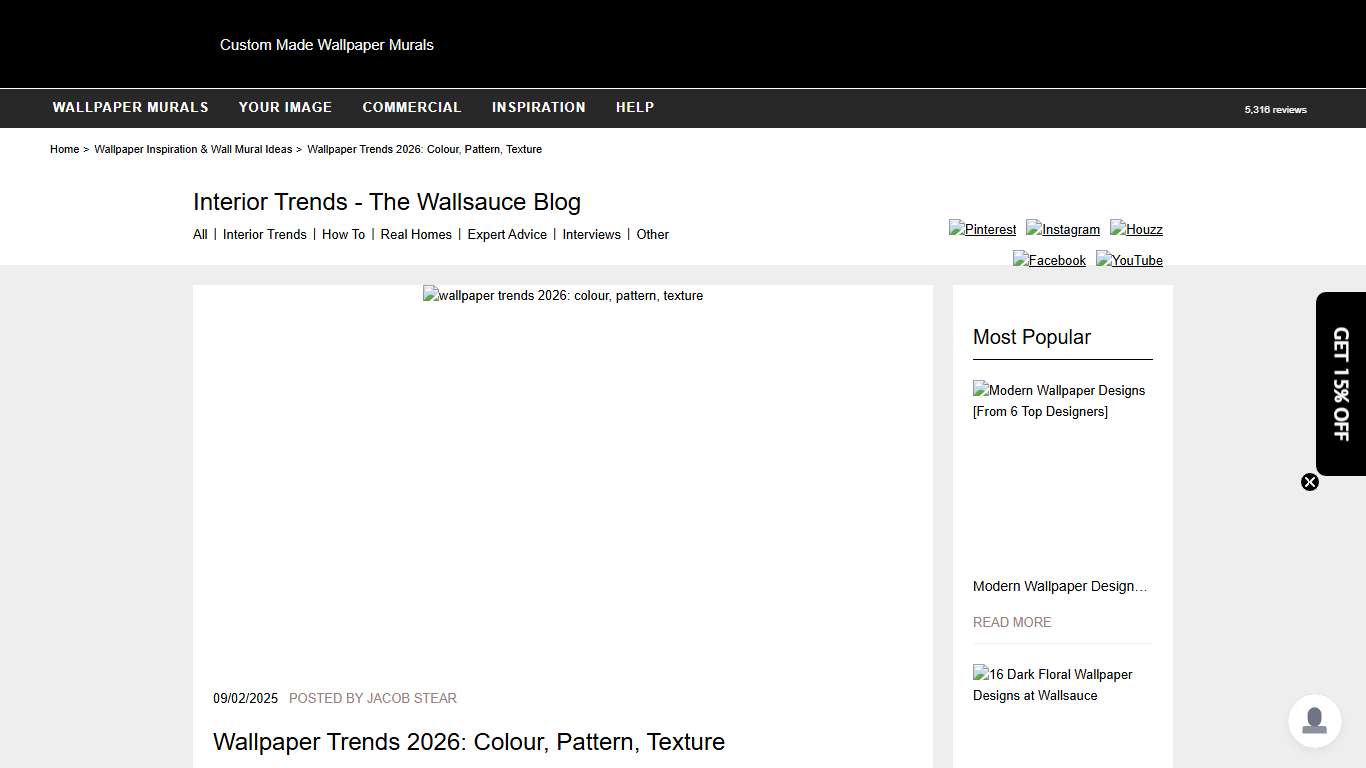Open the GET 15% OFF tab
The image size is (1366, 768).
point(1340,383)
